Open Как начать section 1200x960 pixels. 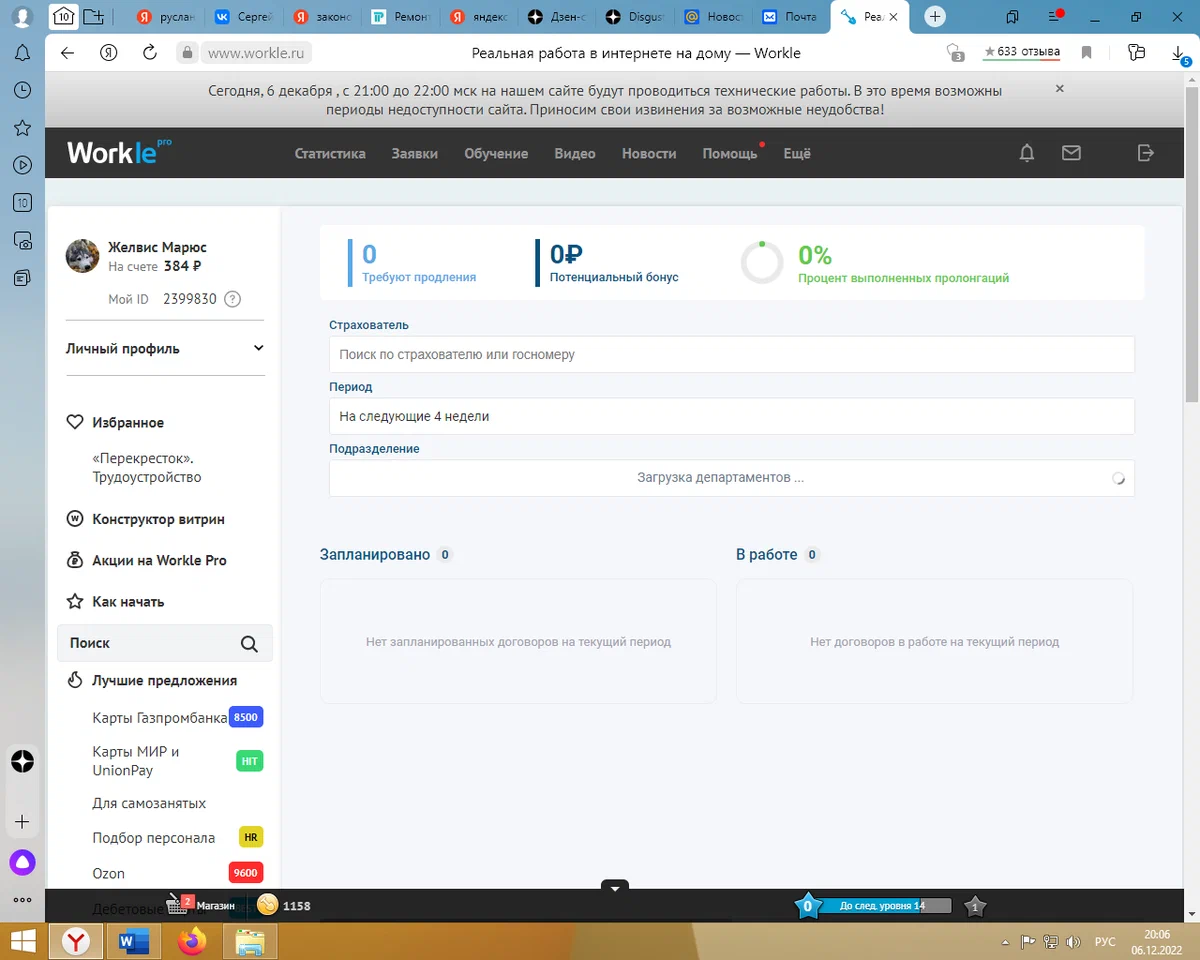(x=128, y=602)
